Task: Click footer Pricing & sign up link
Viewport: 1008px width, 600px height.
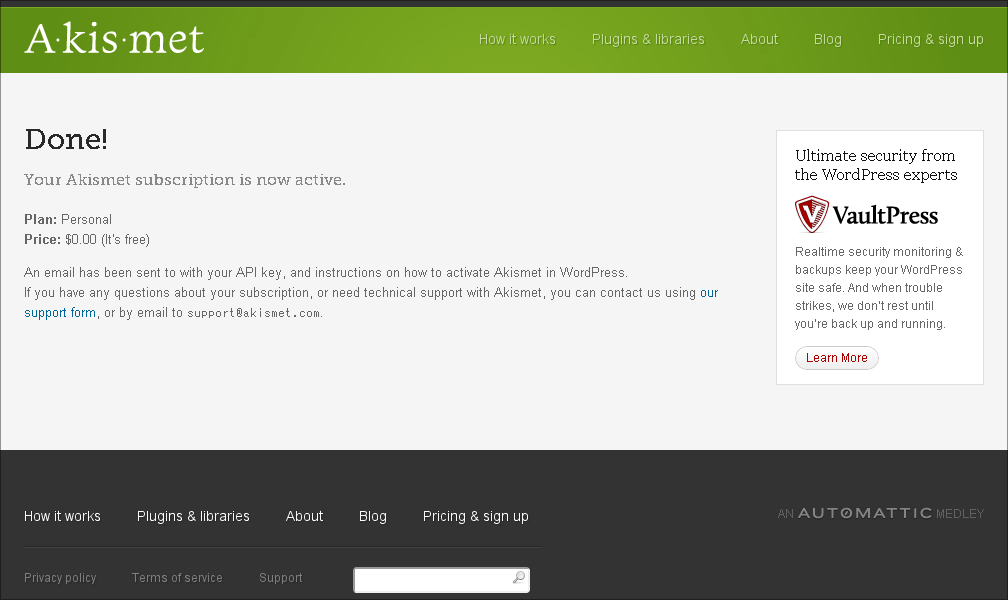Action: coord(476,516)
